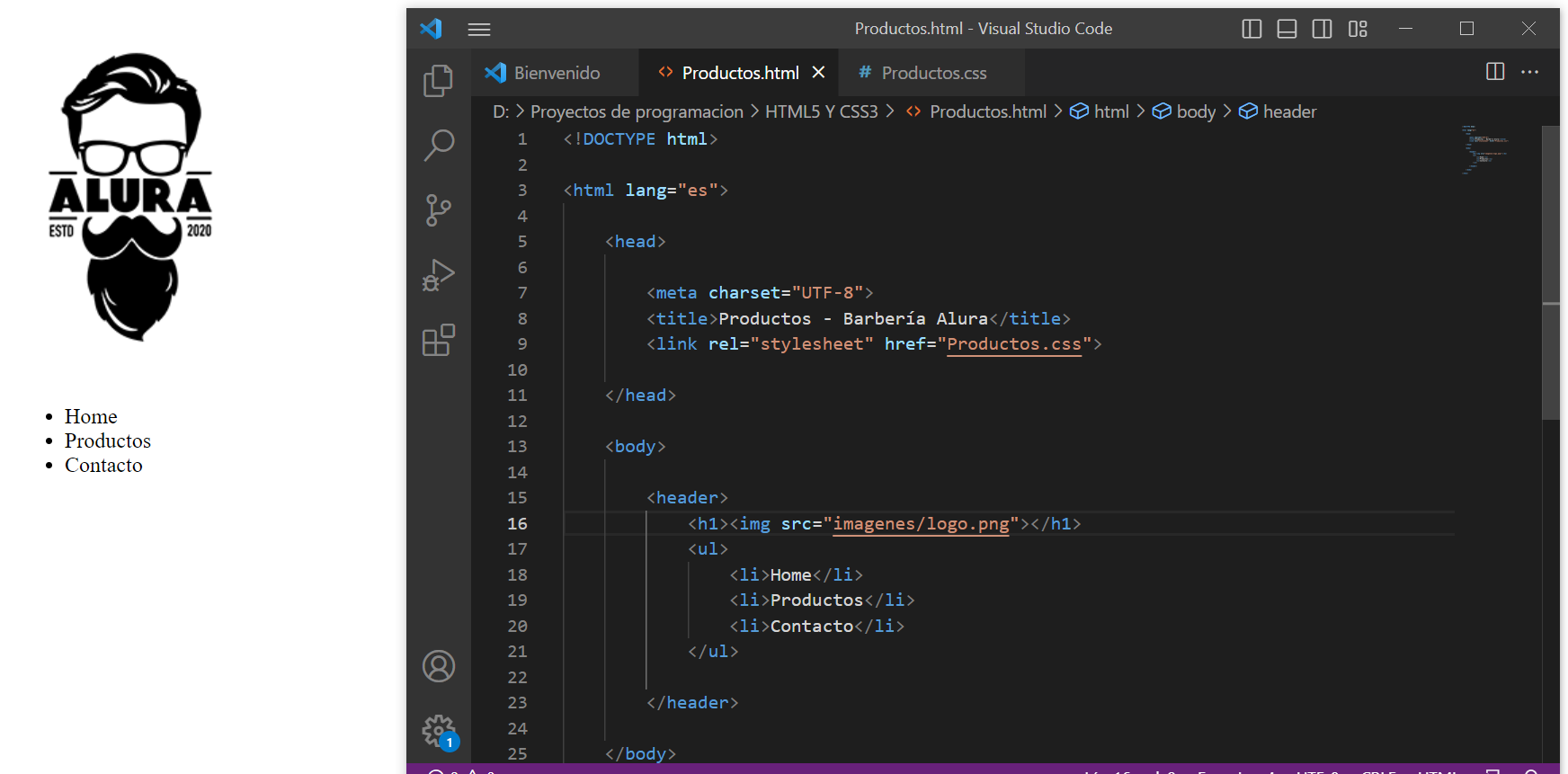Open the hamburger application menu
The image size is (1568, 774).
[479, 29]
